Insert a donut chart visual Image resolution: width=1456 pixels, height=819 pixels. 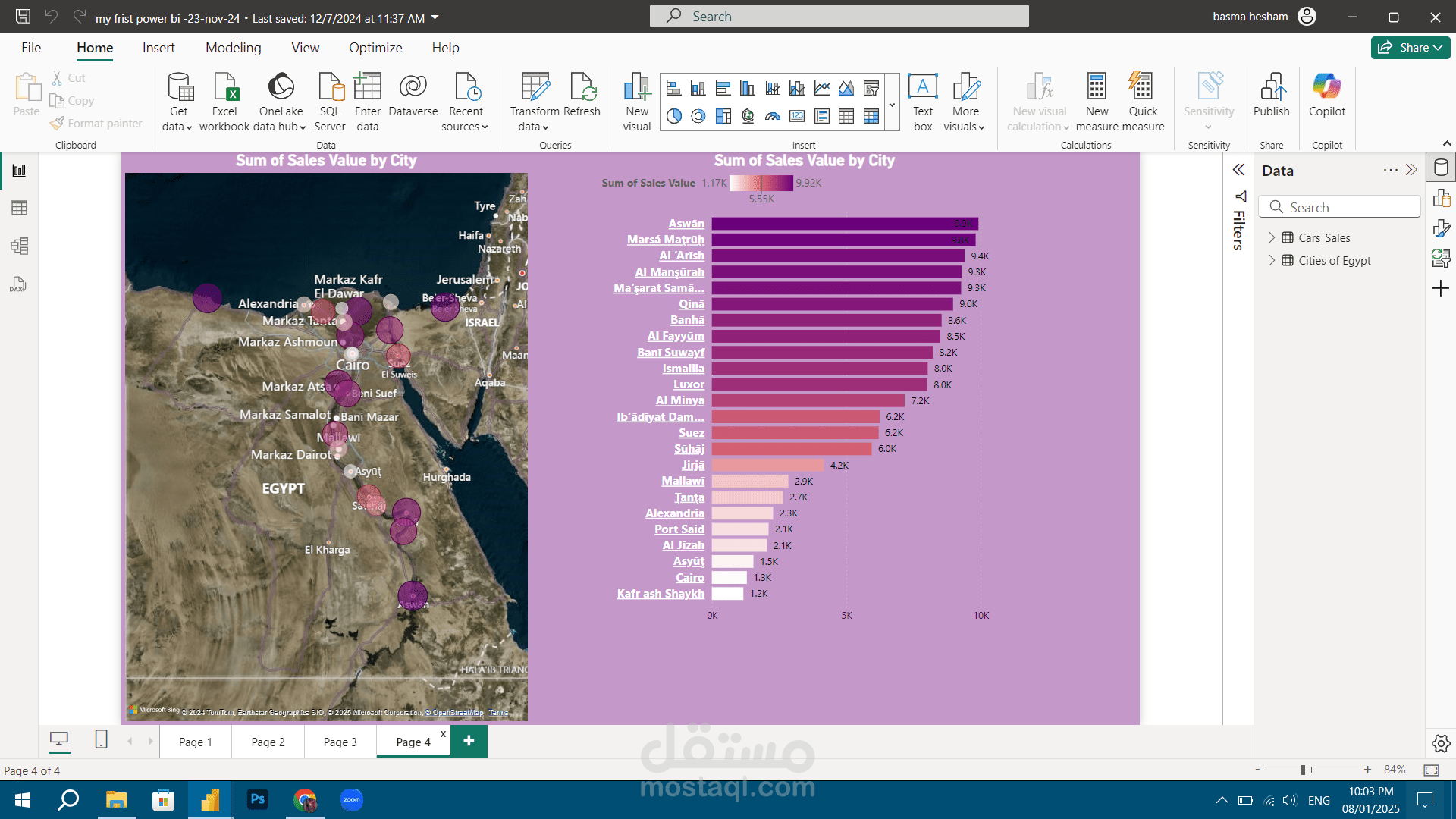(698, 116)
